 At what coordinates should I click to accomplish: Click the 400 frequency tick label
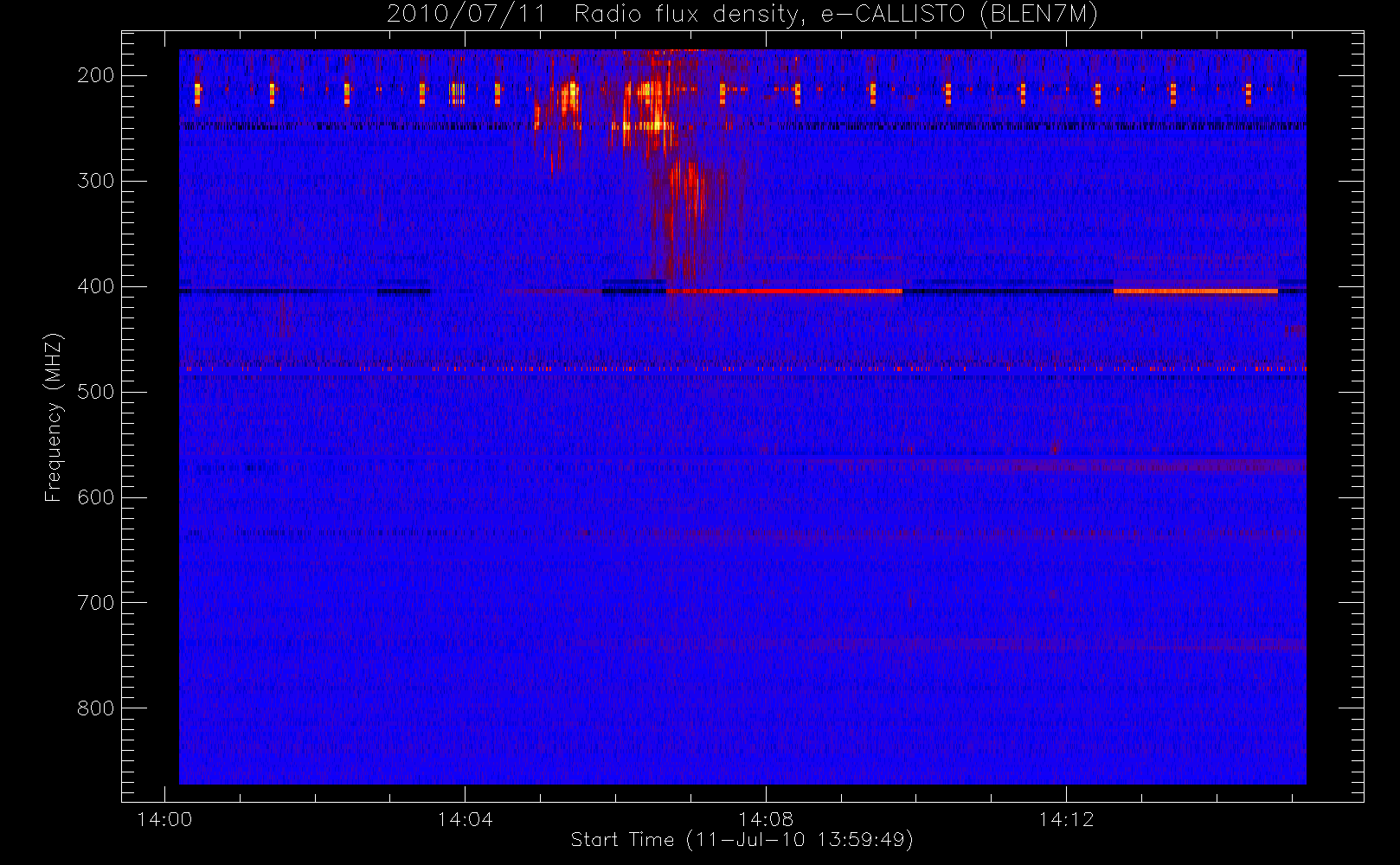[95, 286]
